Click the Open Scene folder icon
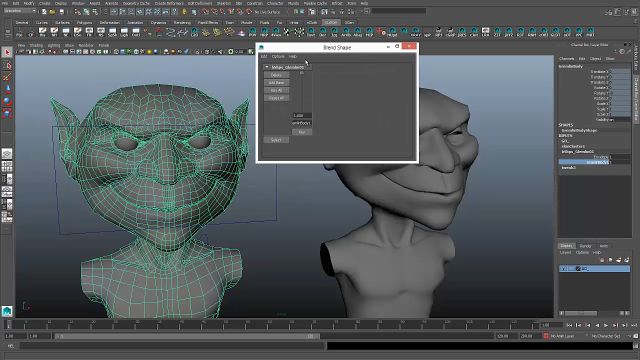640x360 pixels. 53,12
